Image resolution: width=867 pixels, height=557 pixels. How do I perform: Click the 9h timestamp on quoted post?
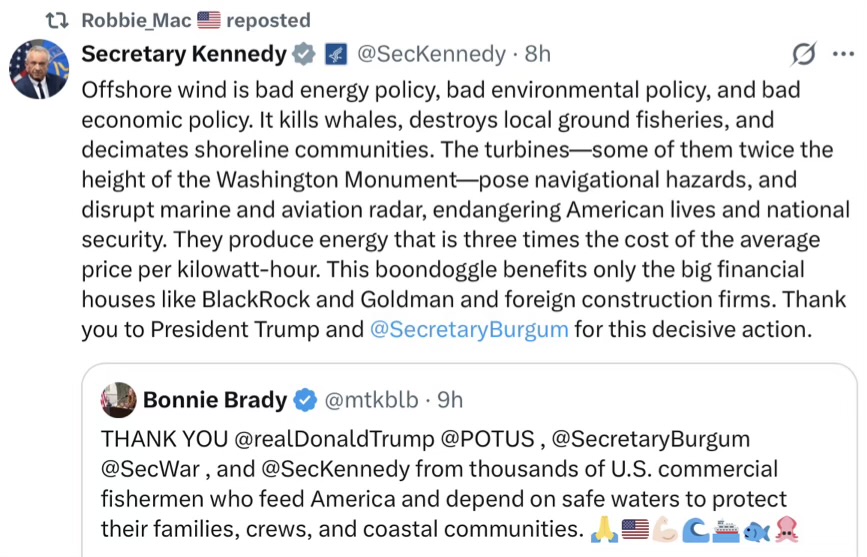tap(450, 400)
